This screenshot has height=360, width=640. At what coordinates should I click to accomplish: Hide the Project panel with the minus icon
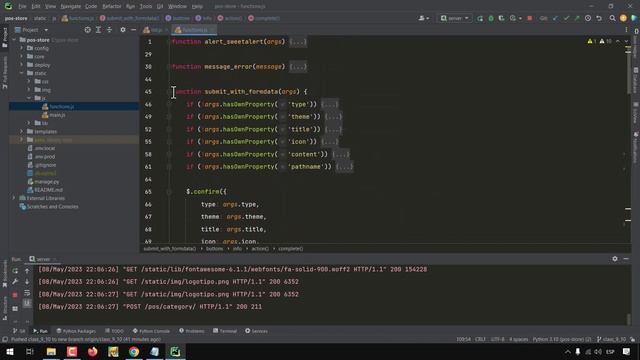pos(133,30)
